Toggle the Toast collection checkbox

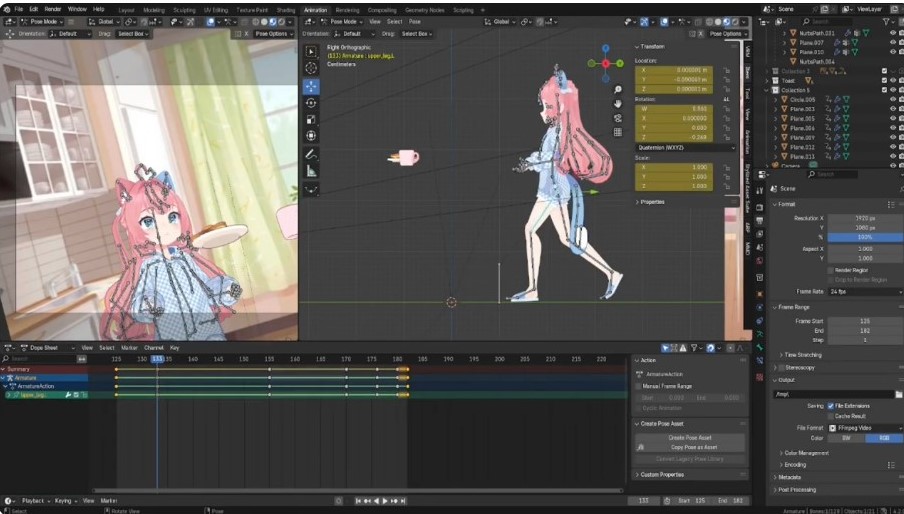(884, 81)
